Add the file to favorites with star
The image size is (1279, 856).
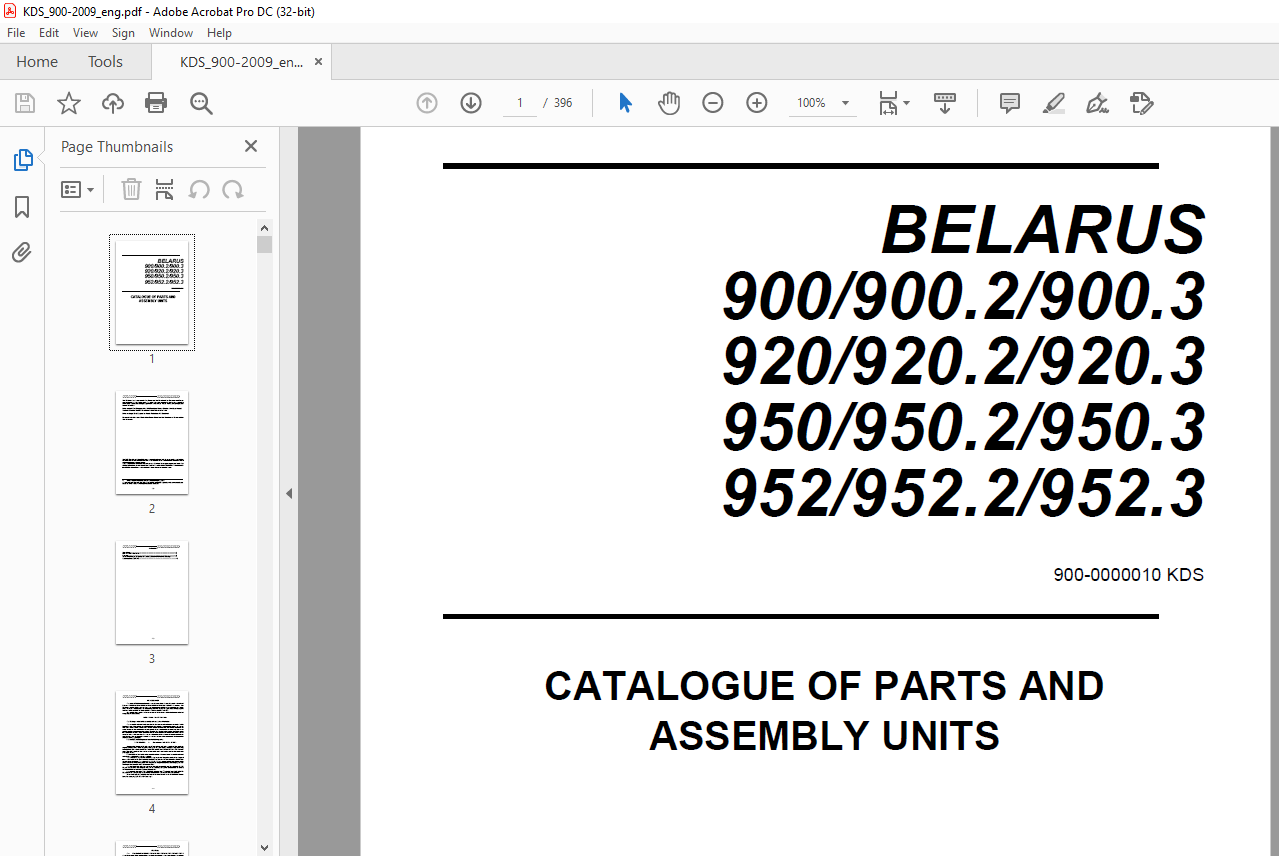tap(69, 103)
